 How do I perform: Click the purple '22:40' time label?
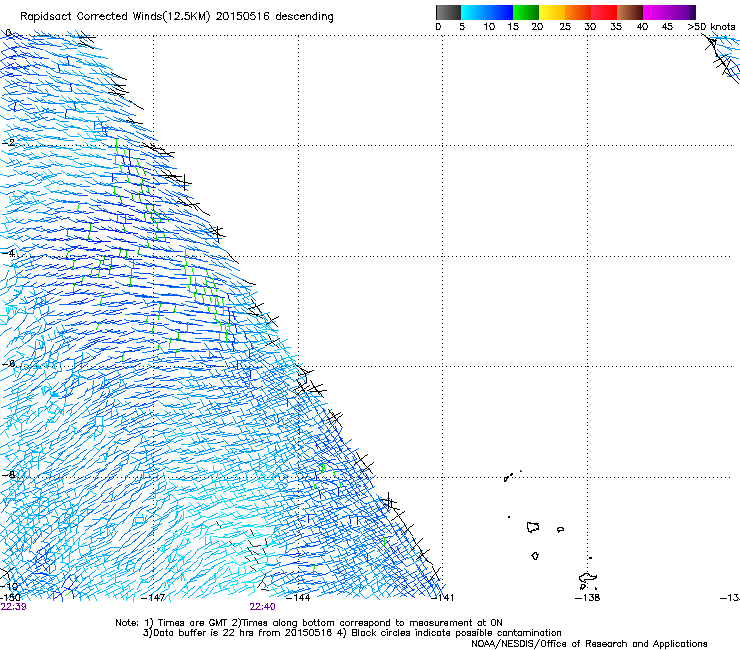[x=262, y=607]
